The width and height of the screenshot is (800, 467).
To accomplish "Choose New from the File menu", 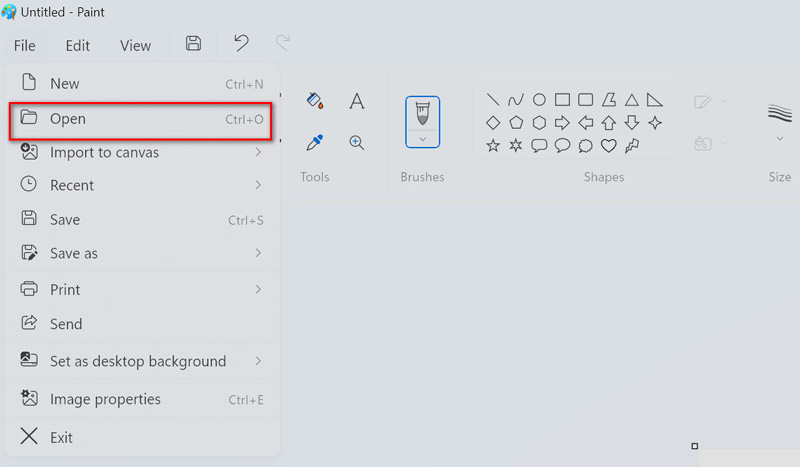I will [142, 84].
